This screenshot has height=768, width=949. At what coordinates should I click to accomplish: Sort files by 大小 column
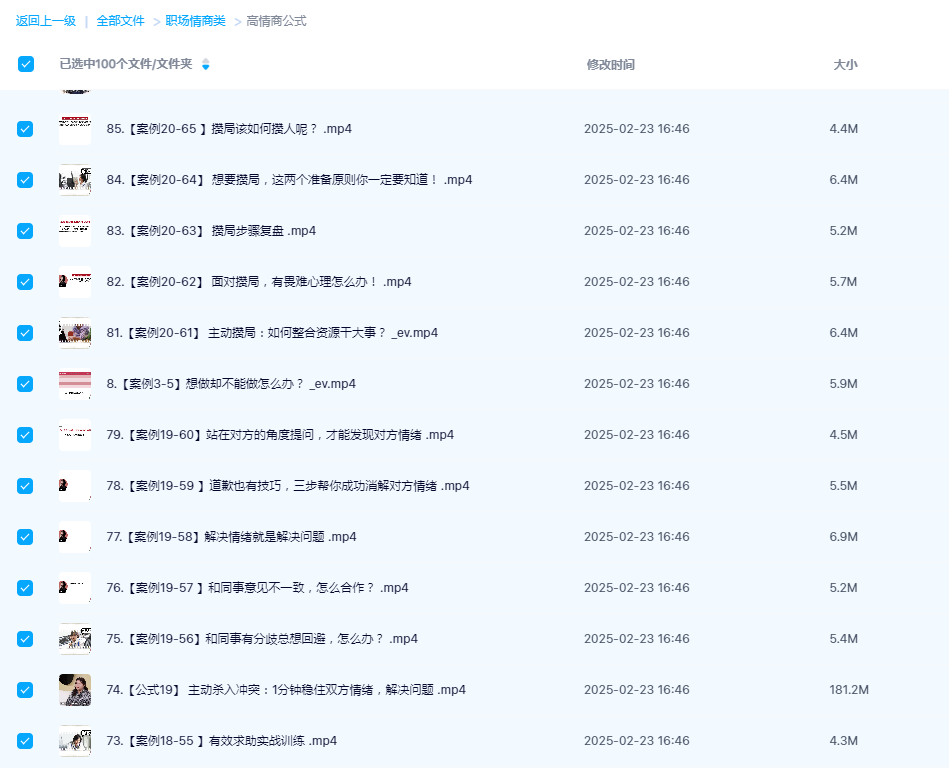coord(844,63)
